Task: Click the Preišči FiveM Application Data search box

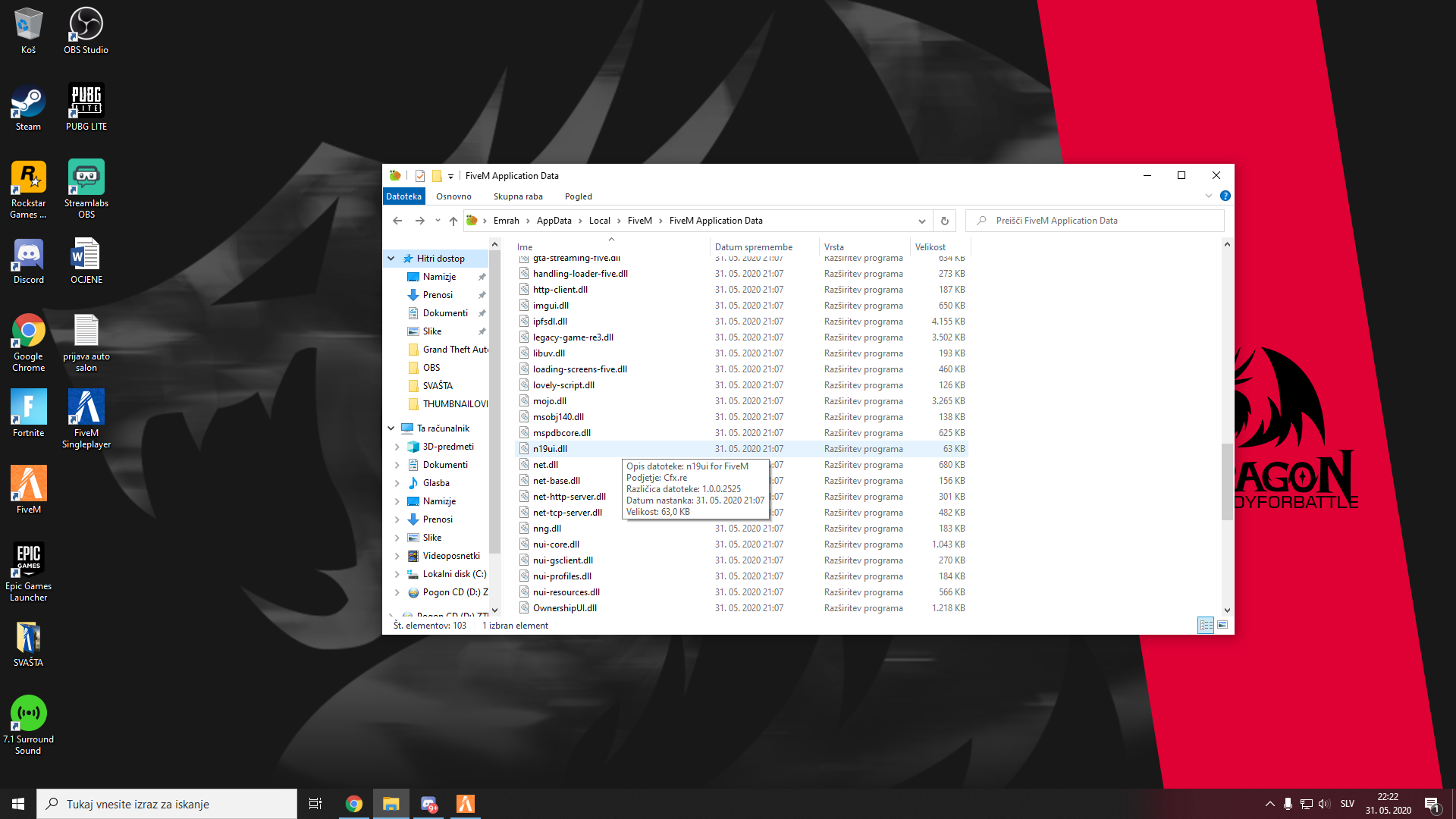Action: coord(1092,220)
